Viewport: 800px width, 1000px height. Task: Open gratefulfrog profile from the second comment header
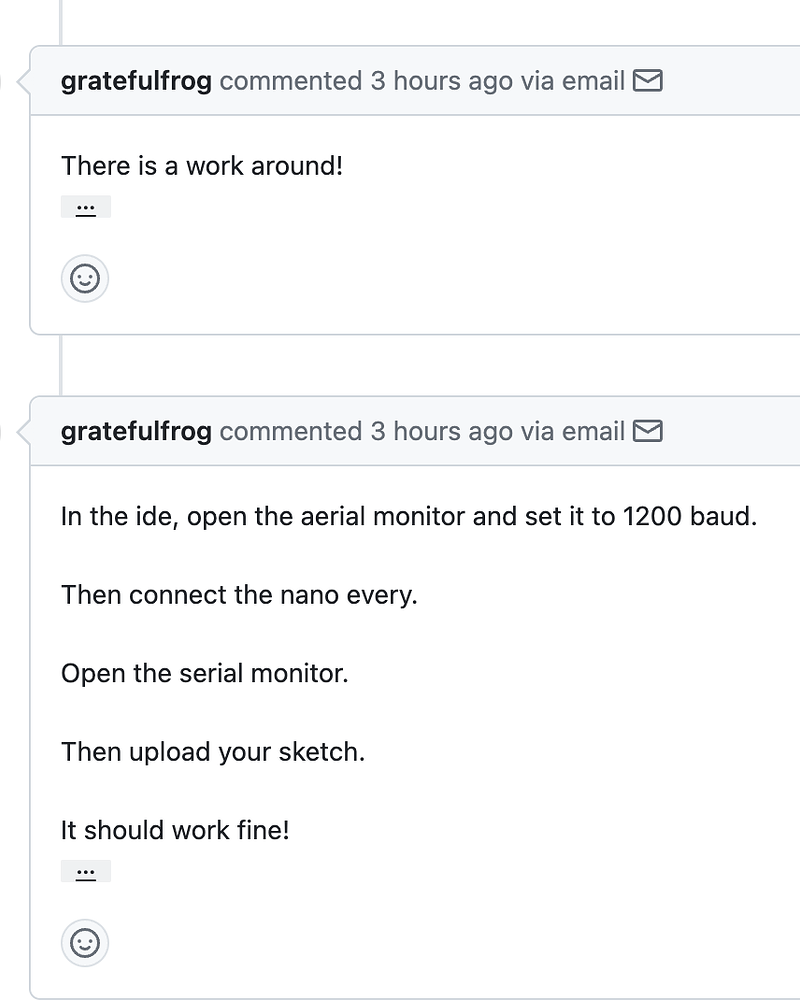136,432
